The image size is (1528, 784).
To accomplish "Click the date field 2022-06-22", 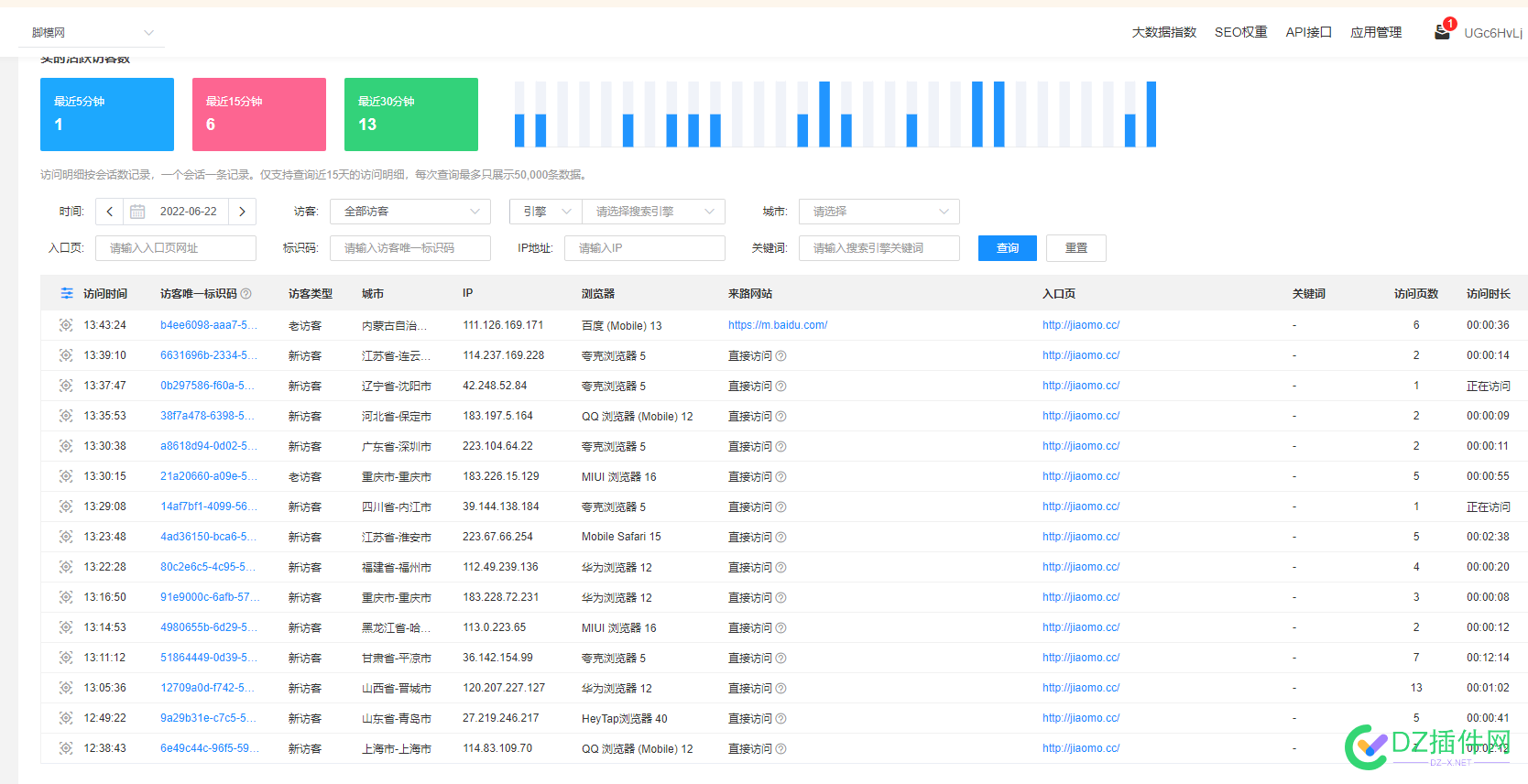I will pos(189,212).
